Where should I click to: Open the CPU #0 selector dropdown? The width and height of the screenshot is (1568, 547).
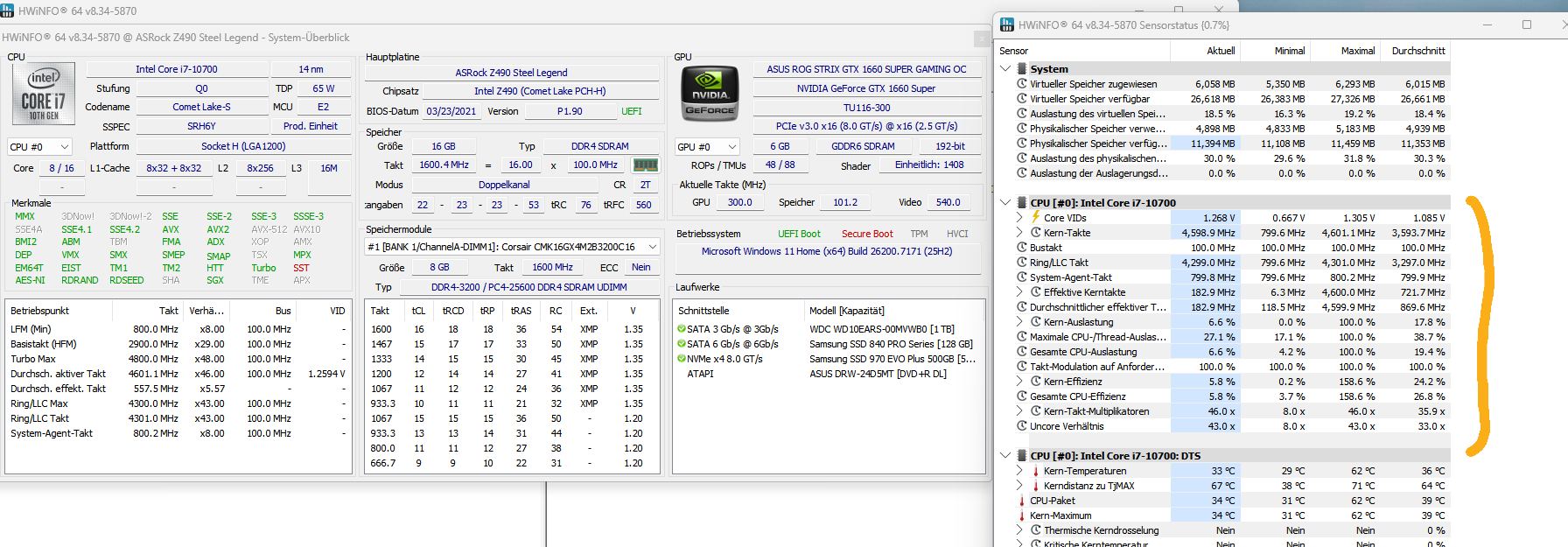39,147
